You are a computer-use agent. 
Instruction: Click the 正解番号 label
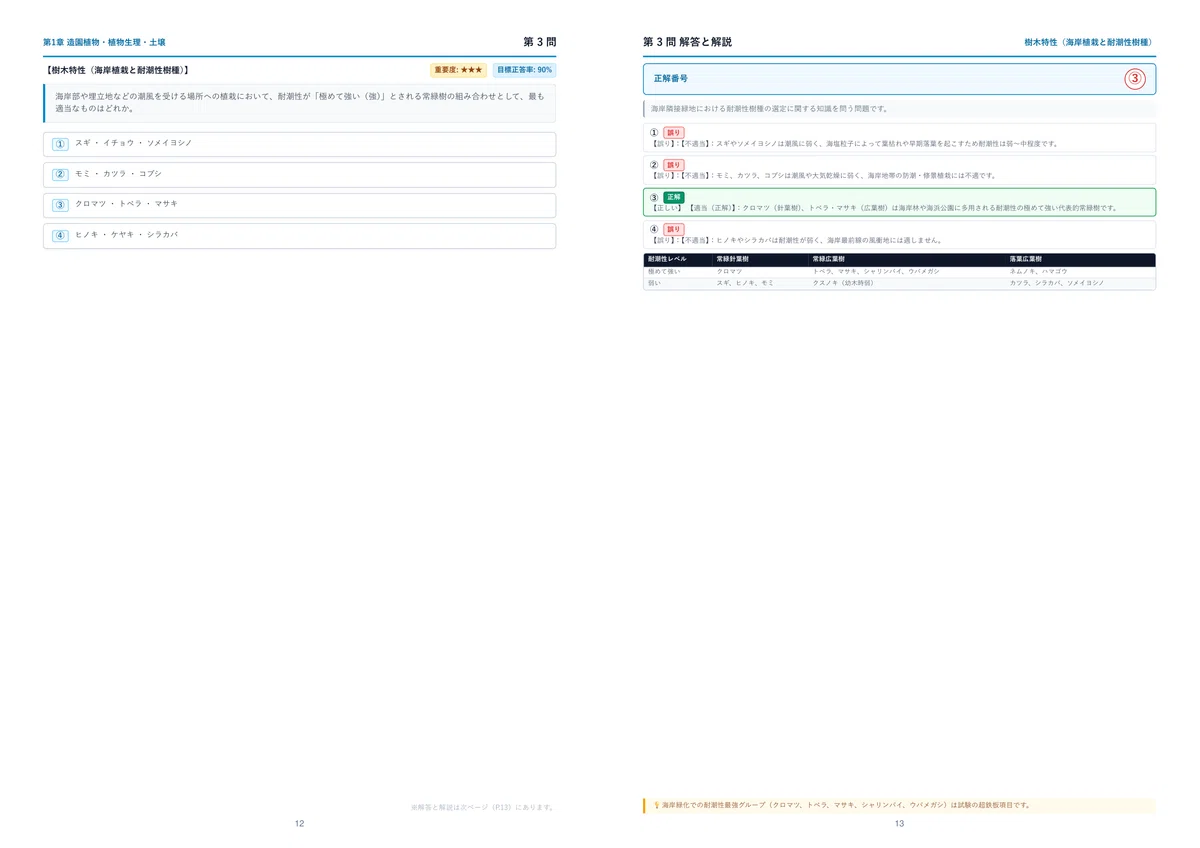pos(670,78)
